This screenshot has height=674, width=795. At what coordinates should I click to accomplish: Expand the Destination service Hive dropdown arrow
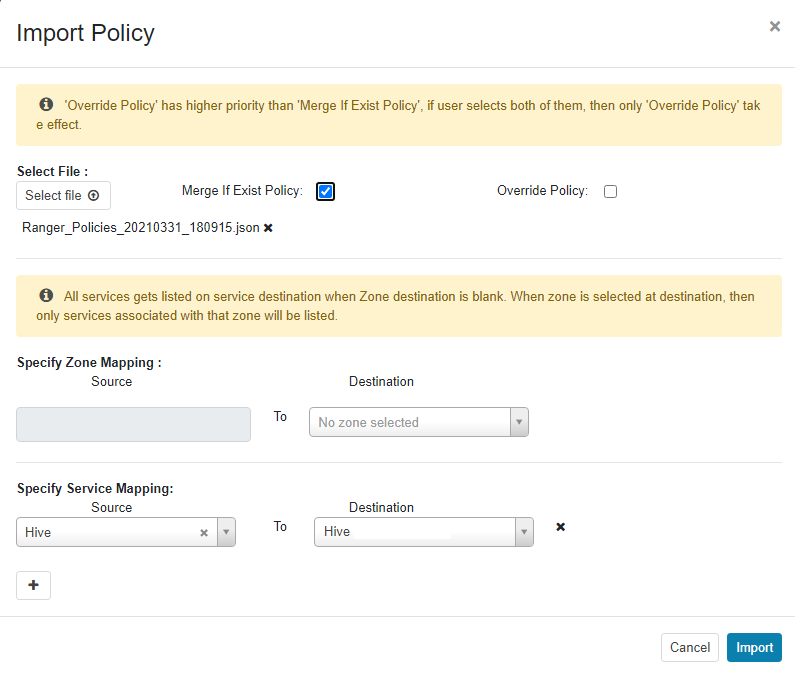[x=524, y=532]
